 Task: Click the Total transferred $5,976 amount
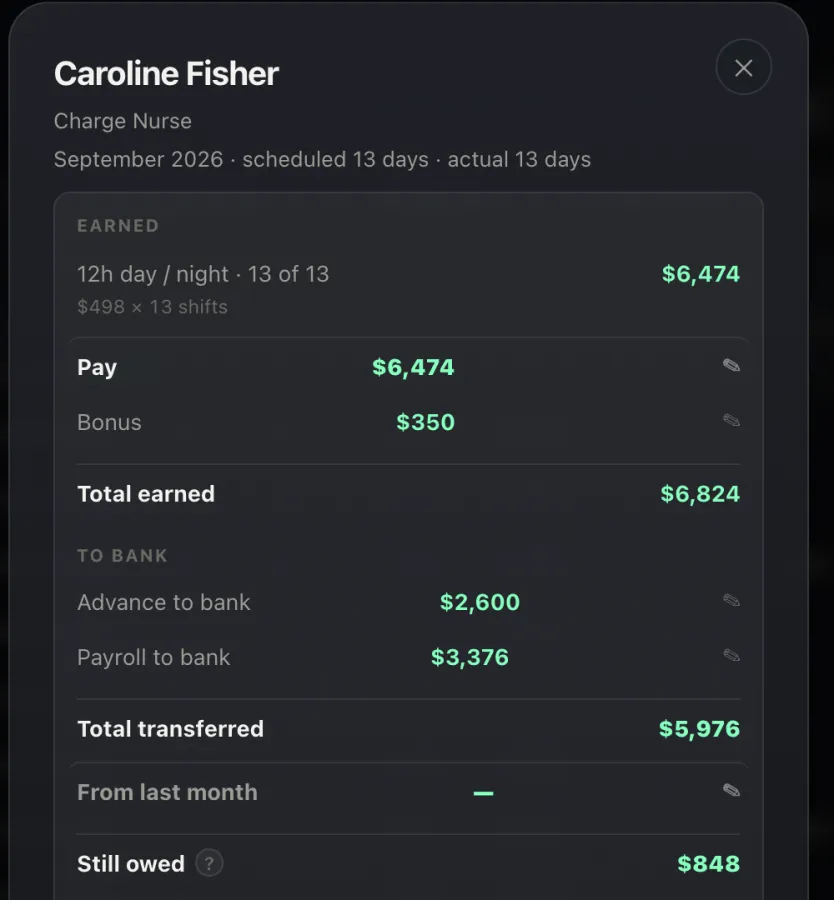(699, 729)
